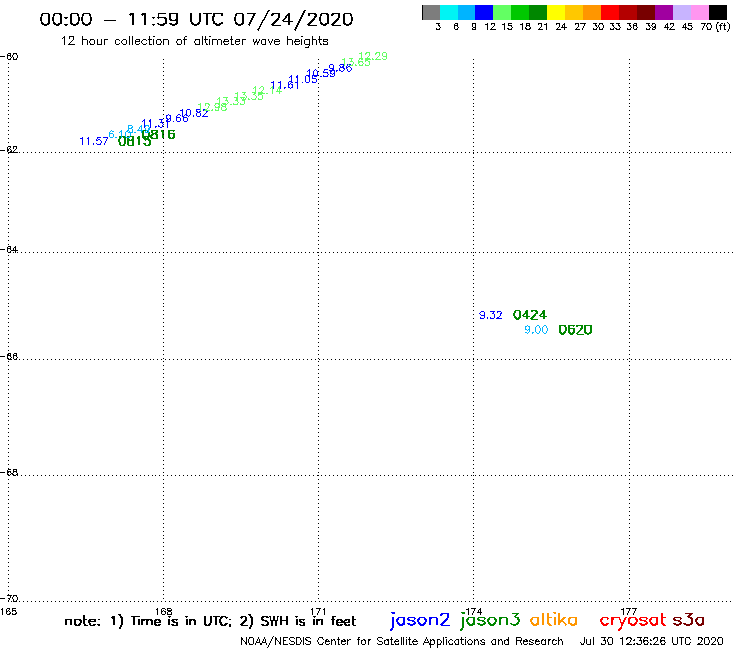Click the altika satellite legend label

click(553, 619)
